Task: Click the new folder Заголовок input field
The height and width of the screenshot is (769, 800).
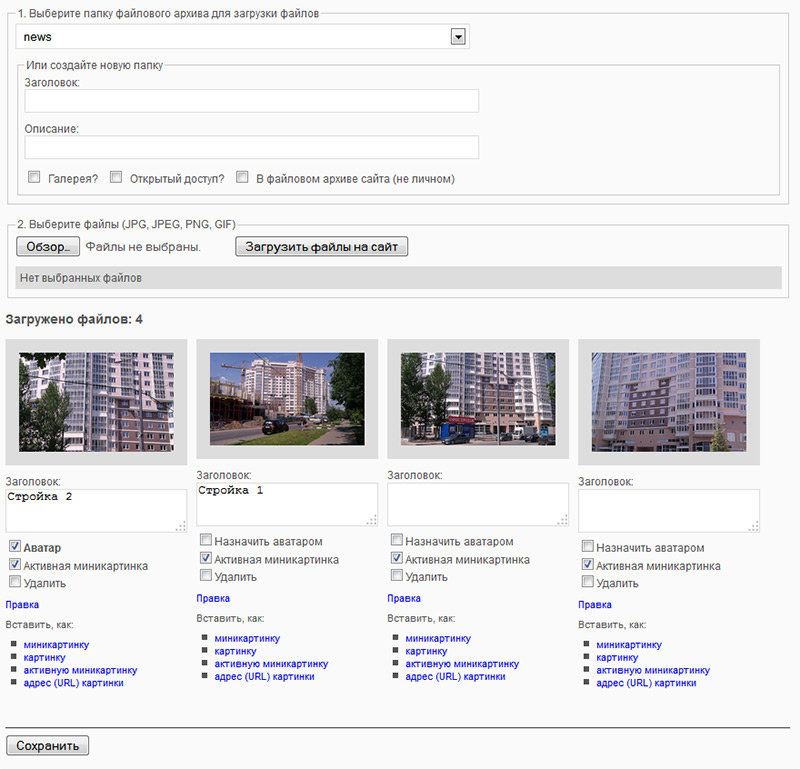Action: [251, 101]
